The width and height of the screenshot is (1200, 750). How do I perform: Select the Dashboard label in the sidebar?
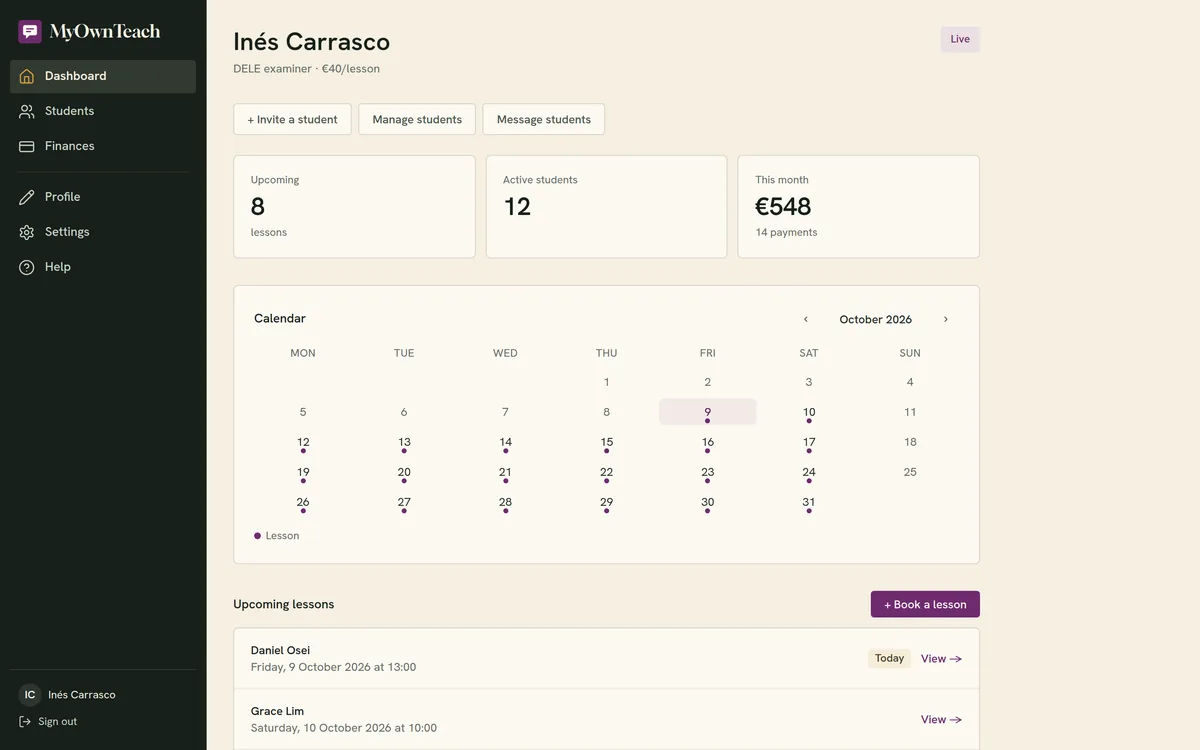tap(75, 76)
